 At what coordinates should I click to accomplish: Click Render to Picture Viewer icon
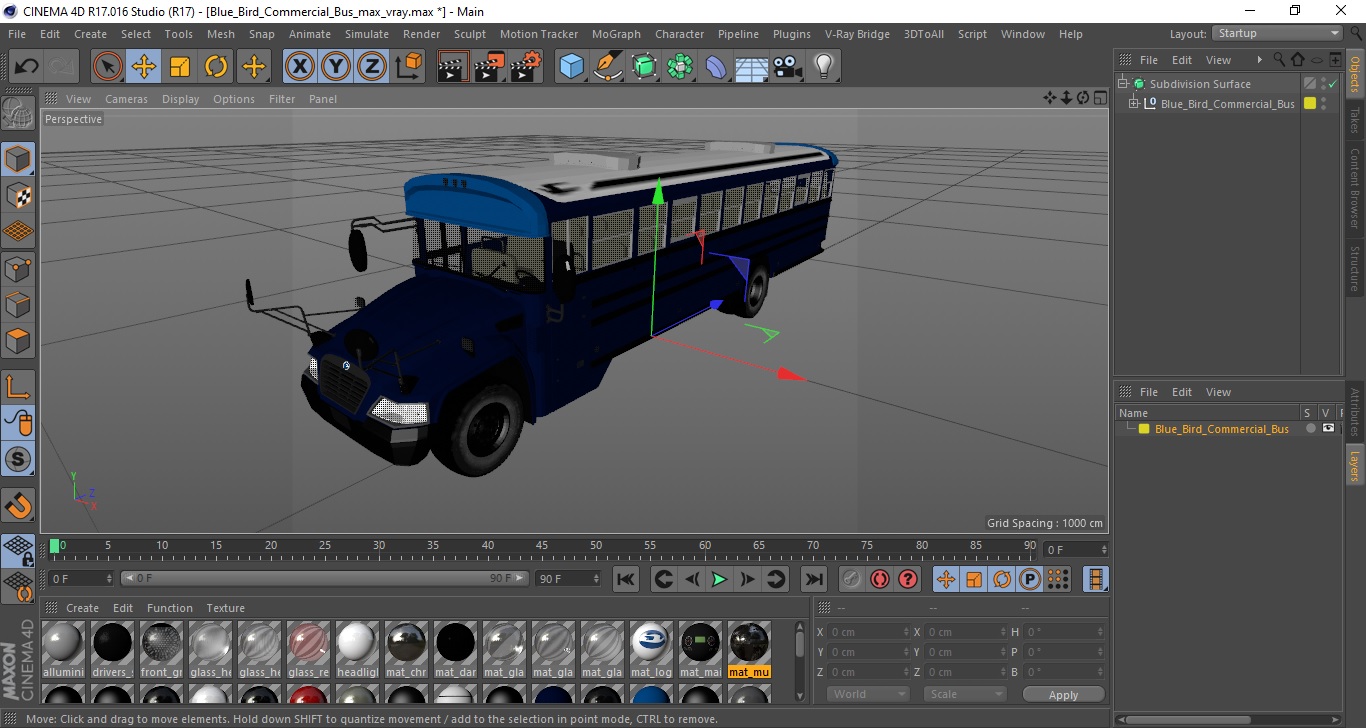[489, 67]
